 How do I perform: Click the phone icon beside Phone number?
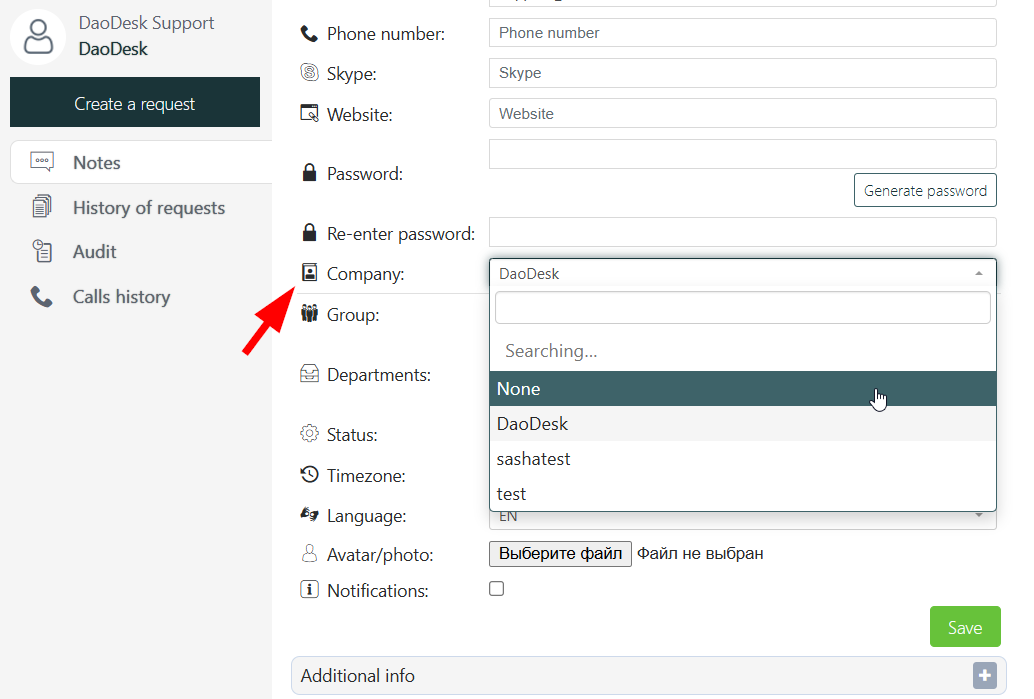click(309, 33)
